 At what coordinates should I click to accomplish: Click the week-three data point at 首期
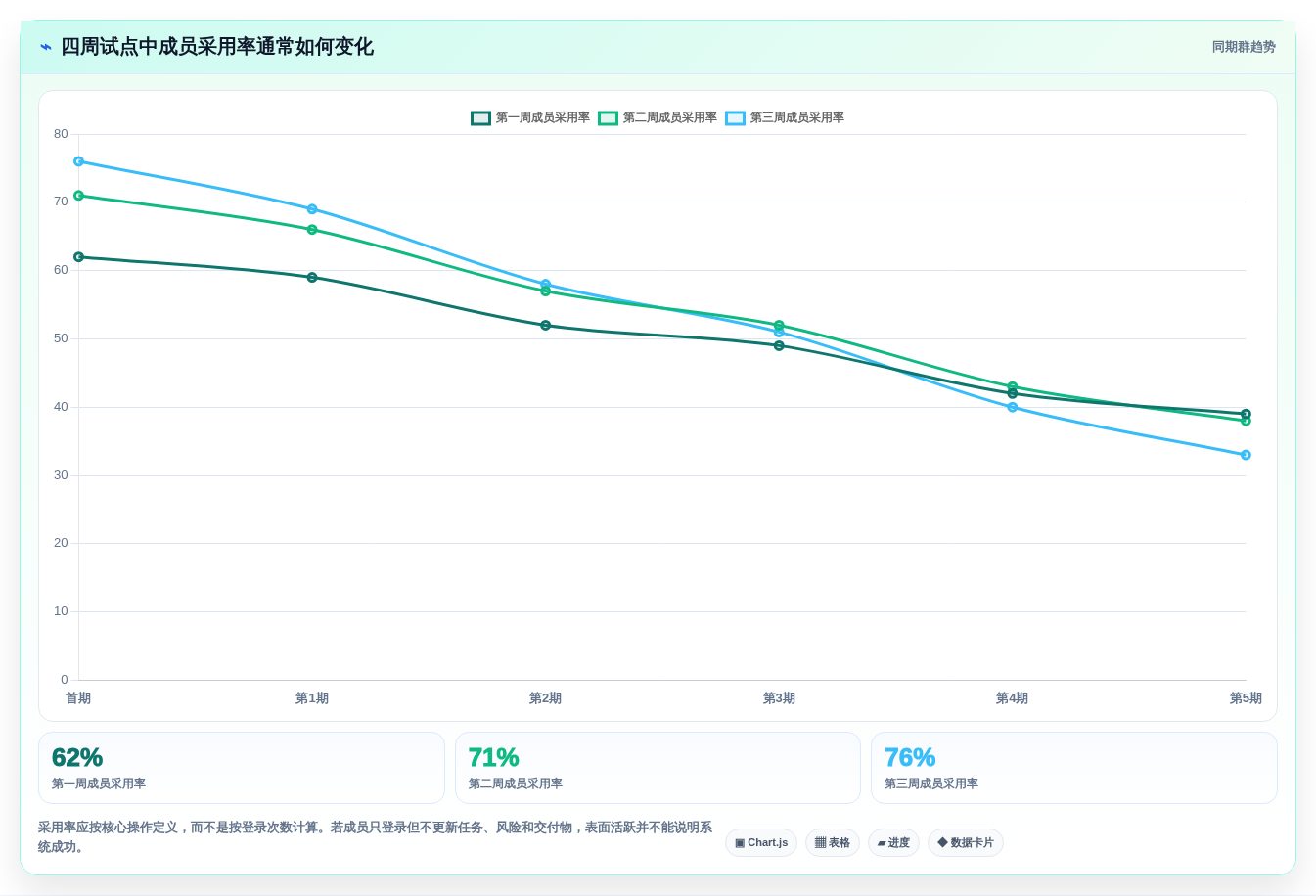(x=79, y=161)
